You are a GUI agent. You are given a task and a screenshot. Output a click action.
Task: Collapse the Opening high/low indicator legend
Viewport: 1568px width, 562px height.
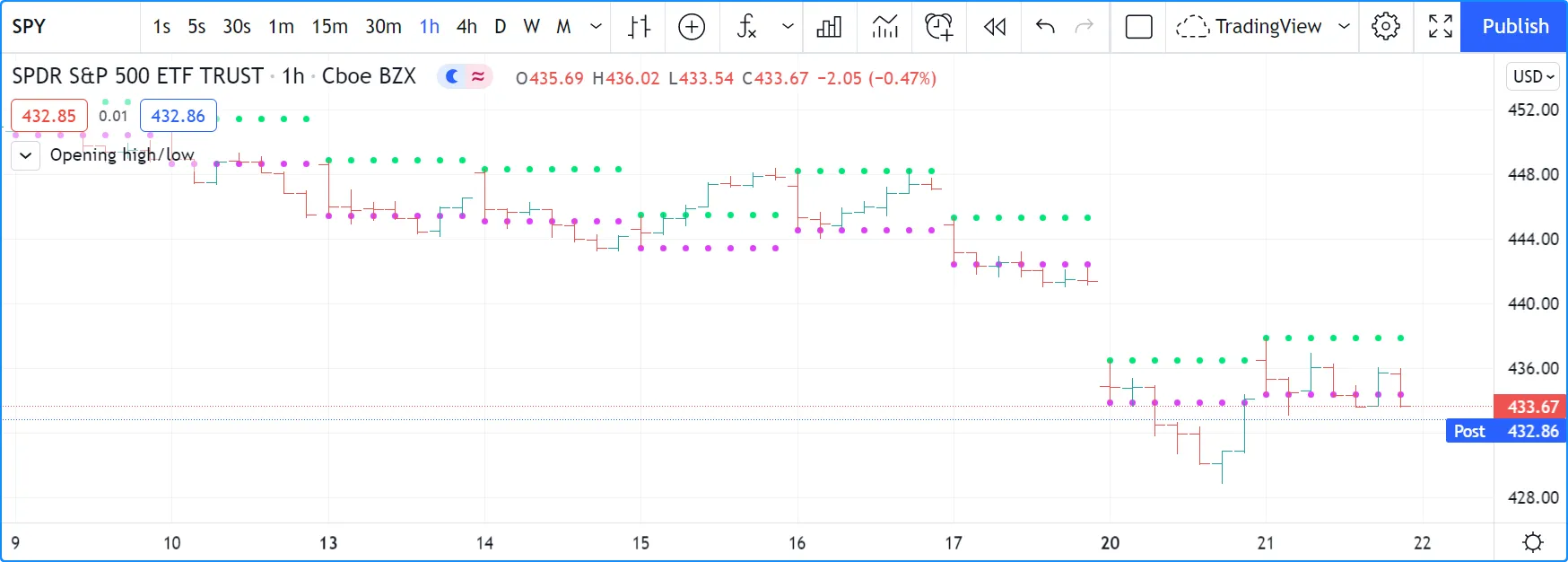point(26,155)
